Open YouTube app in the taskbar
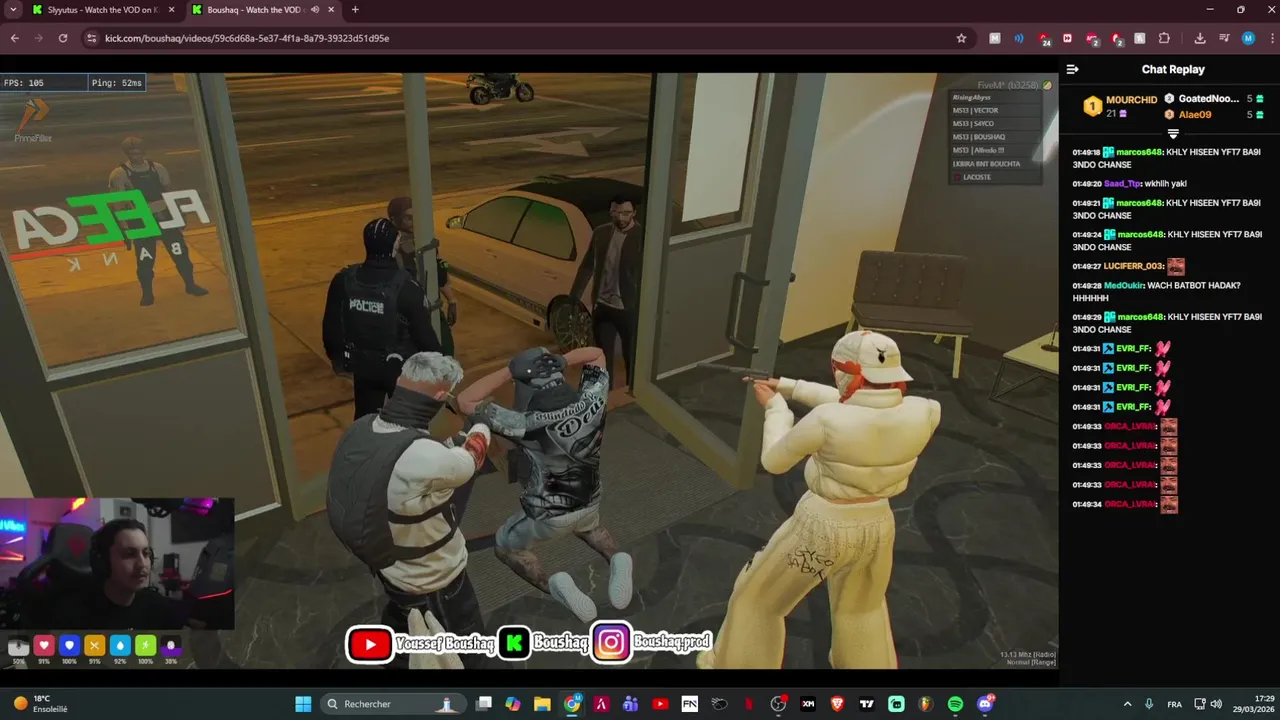1280x720 pixels. point(660,704)
